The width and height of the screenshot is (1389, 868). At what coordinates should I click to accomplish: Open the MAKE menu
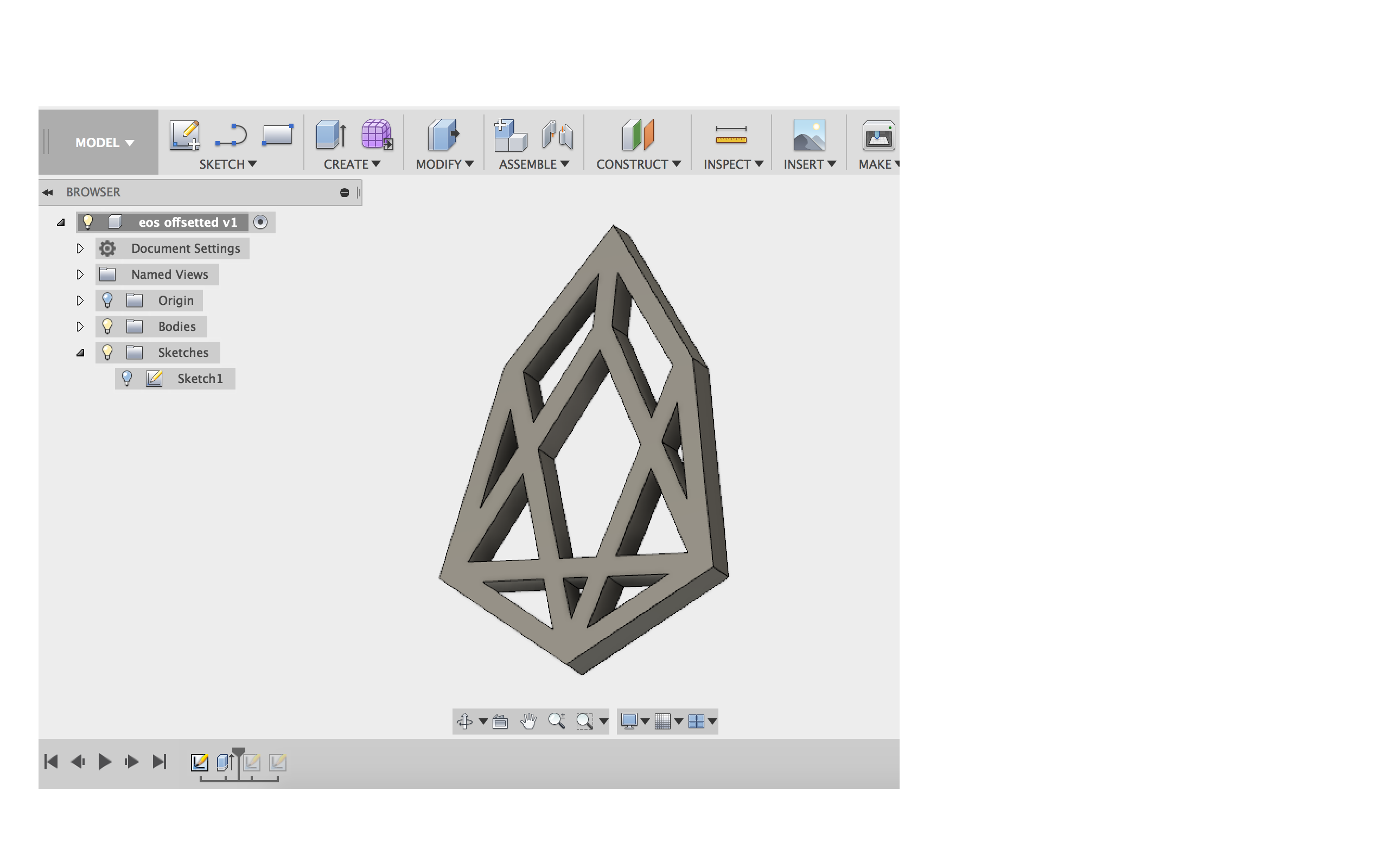coord(879,164)
